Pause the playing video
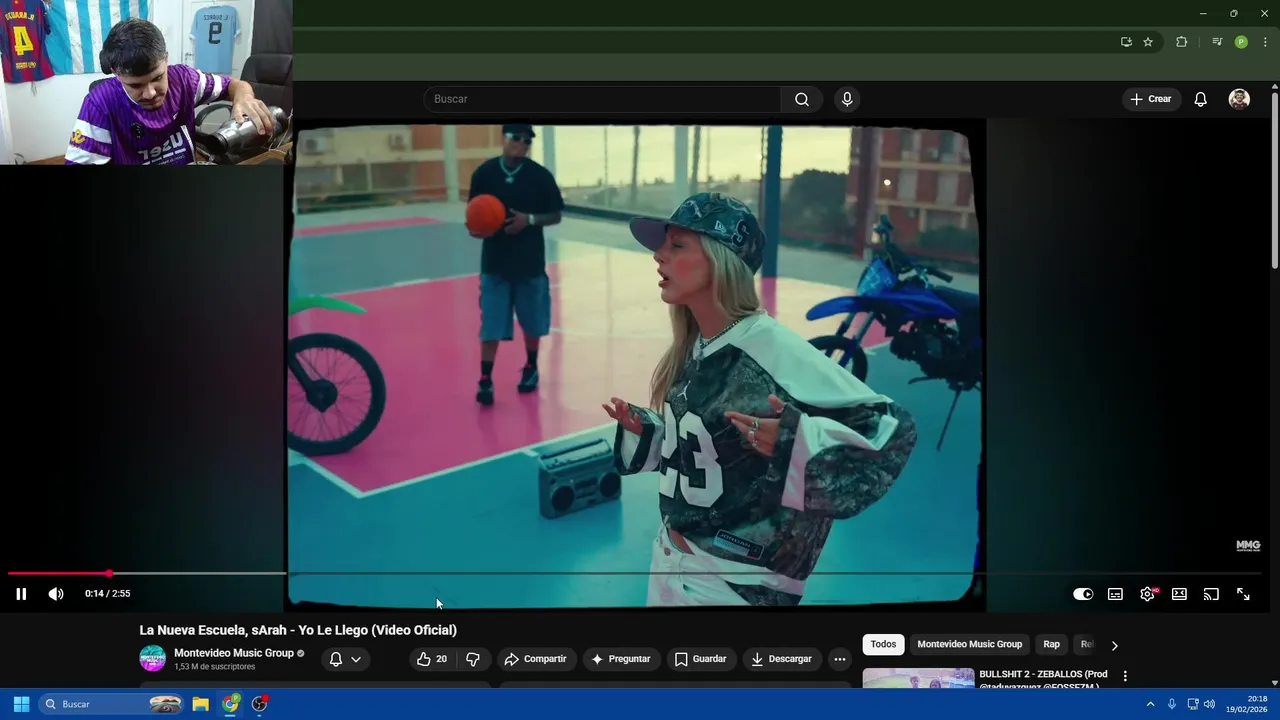The image size is (1280, 720). coord(21,594)
